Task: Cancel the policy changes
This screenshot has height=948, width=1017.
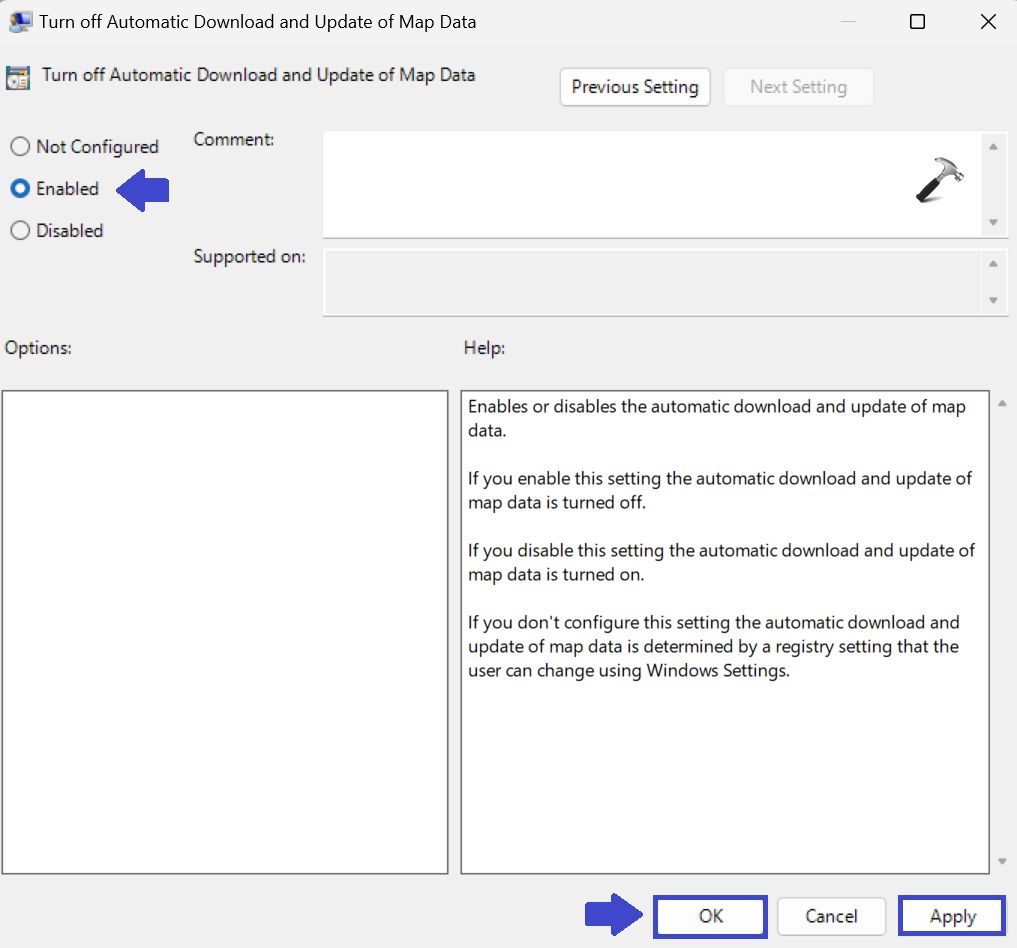Action: point(831,916)
